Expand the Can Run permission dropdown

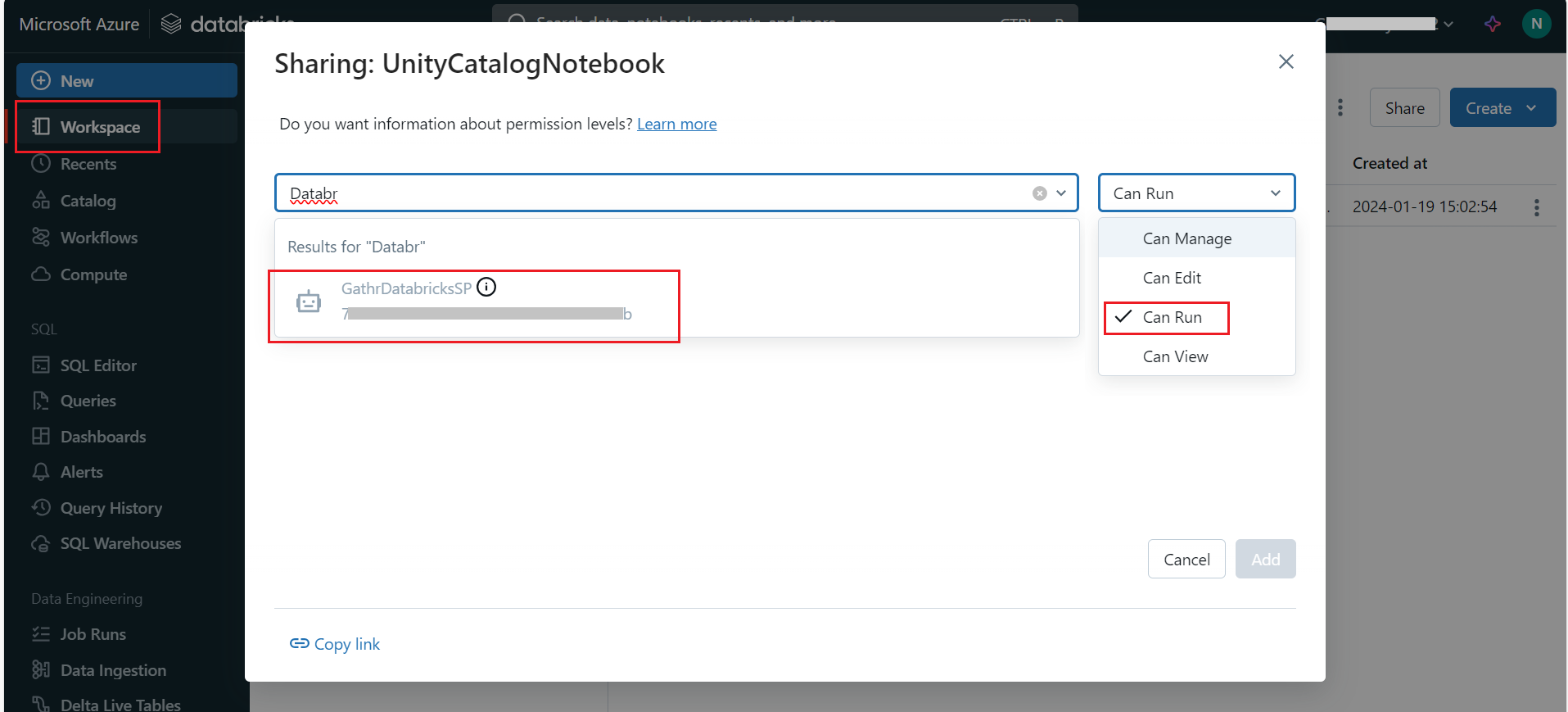tap(1195, 193)
